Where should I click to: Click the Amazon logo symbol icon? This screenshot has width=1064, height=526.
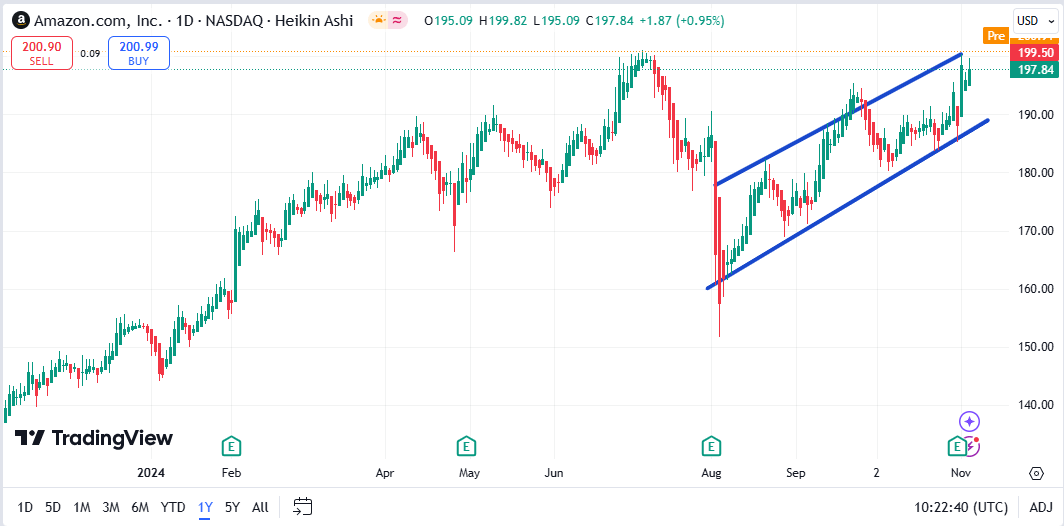tap(20, 20)
